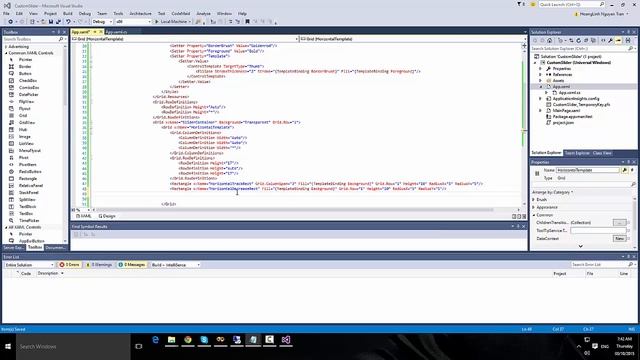
Task: Select the Image control in Toolbox
Action: [24, 136]
